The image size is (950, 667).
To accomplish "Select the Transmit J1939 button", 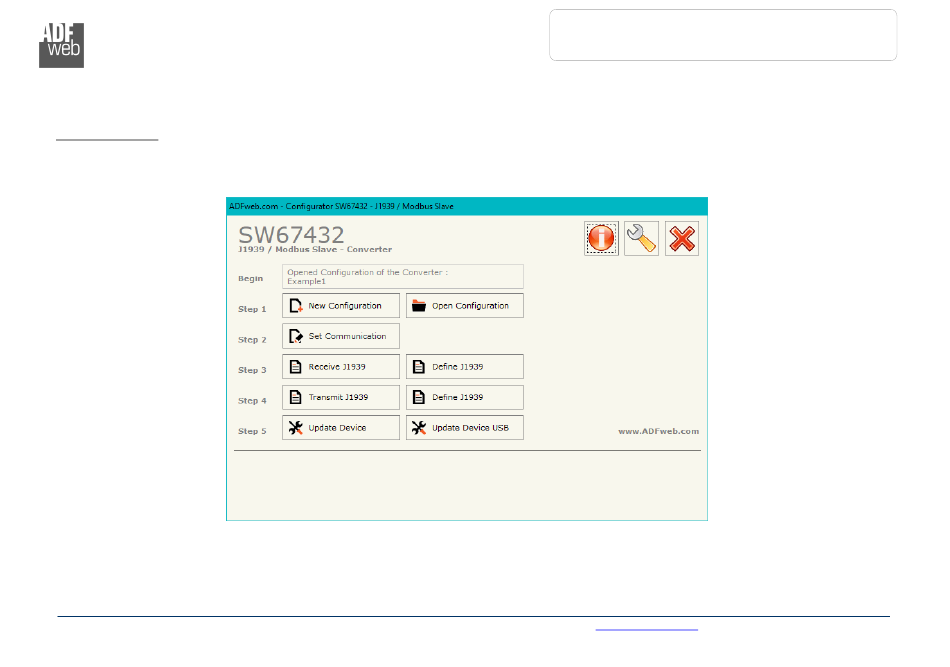I will (341, 397).
